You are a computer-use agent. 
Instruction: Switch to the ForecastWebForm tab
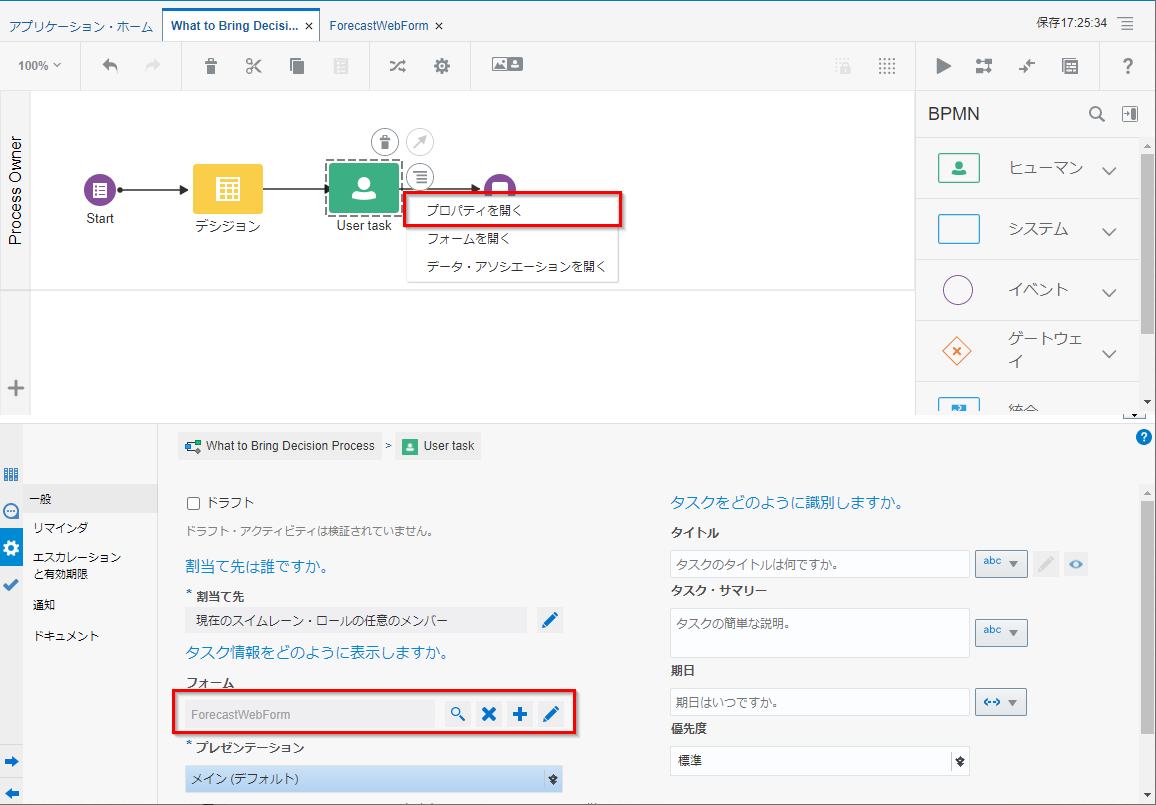pyautogui.click(x=379, y=26)
